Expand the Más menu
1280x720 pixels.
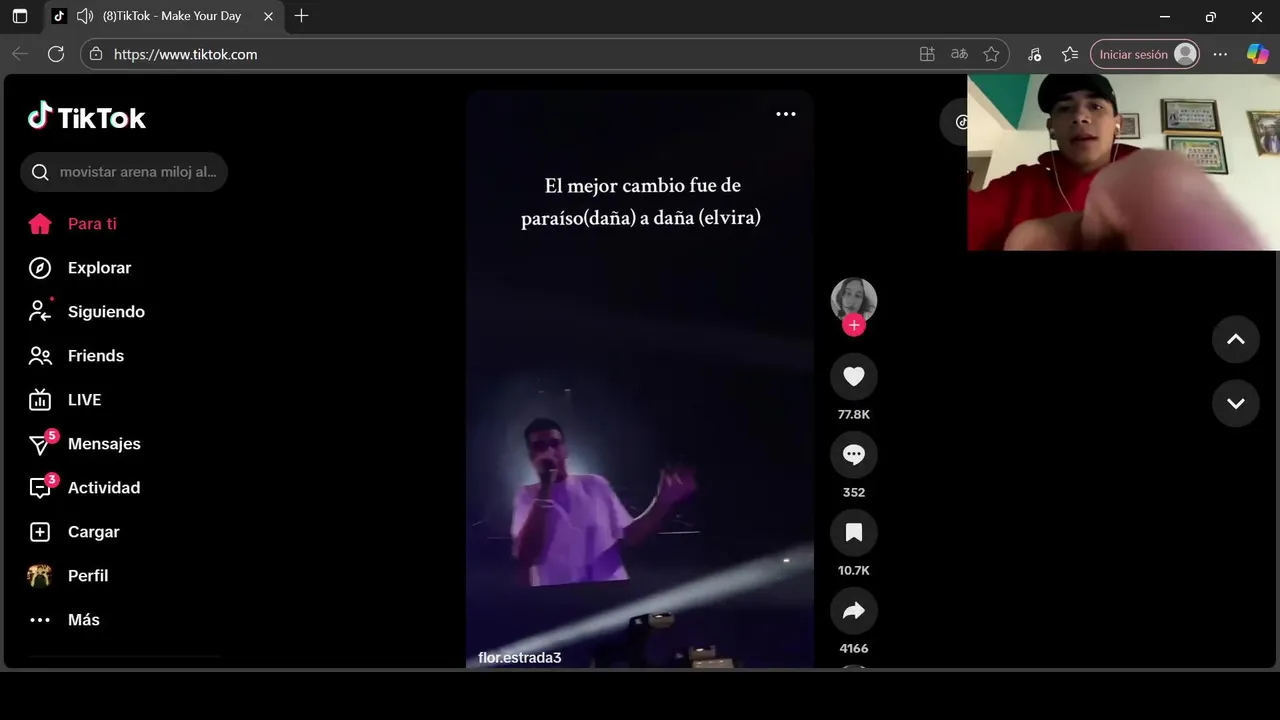click(x=84, y=620)
